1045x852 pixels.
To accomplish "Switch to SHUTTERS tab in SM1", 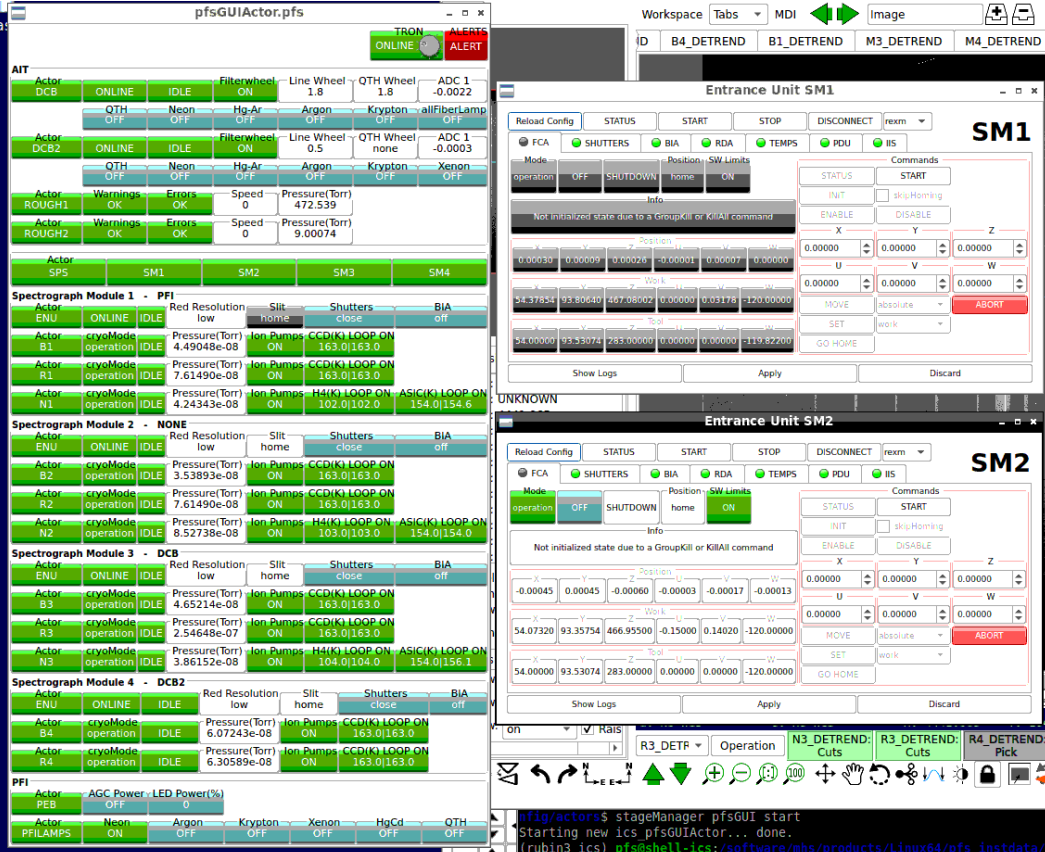I will [x=600, y=143].
